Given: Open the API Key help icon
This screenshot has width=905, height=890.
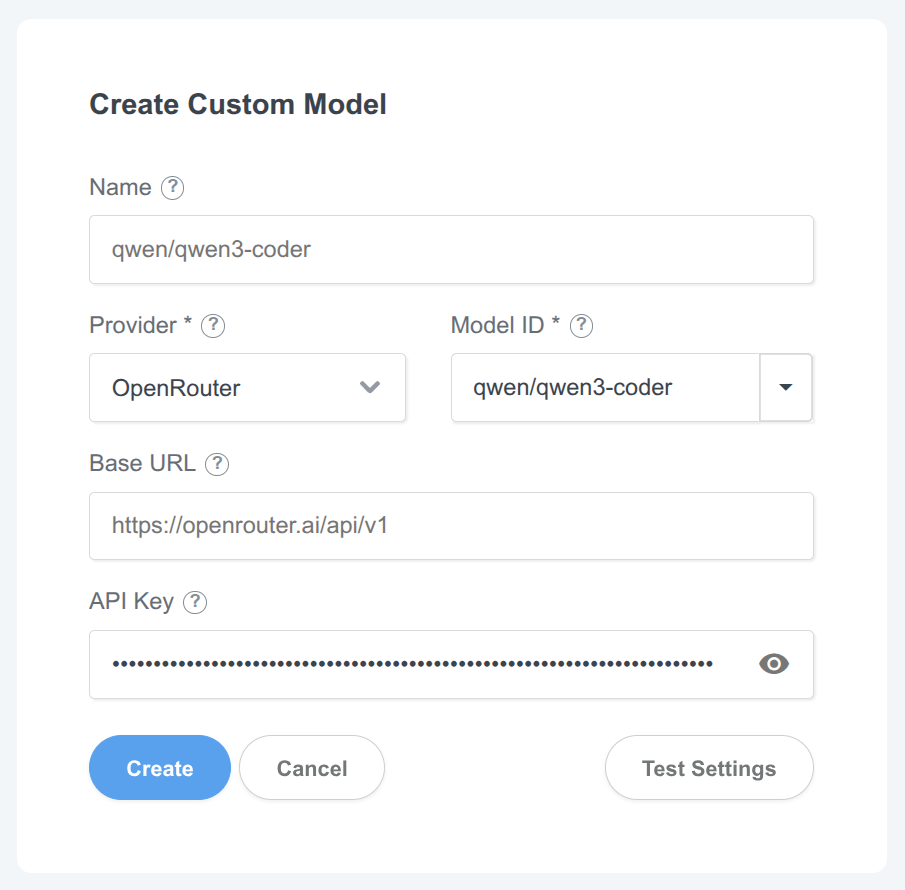Looking at the screenshot, I should [196, 602].
